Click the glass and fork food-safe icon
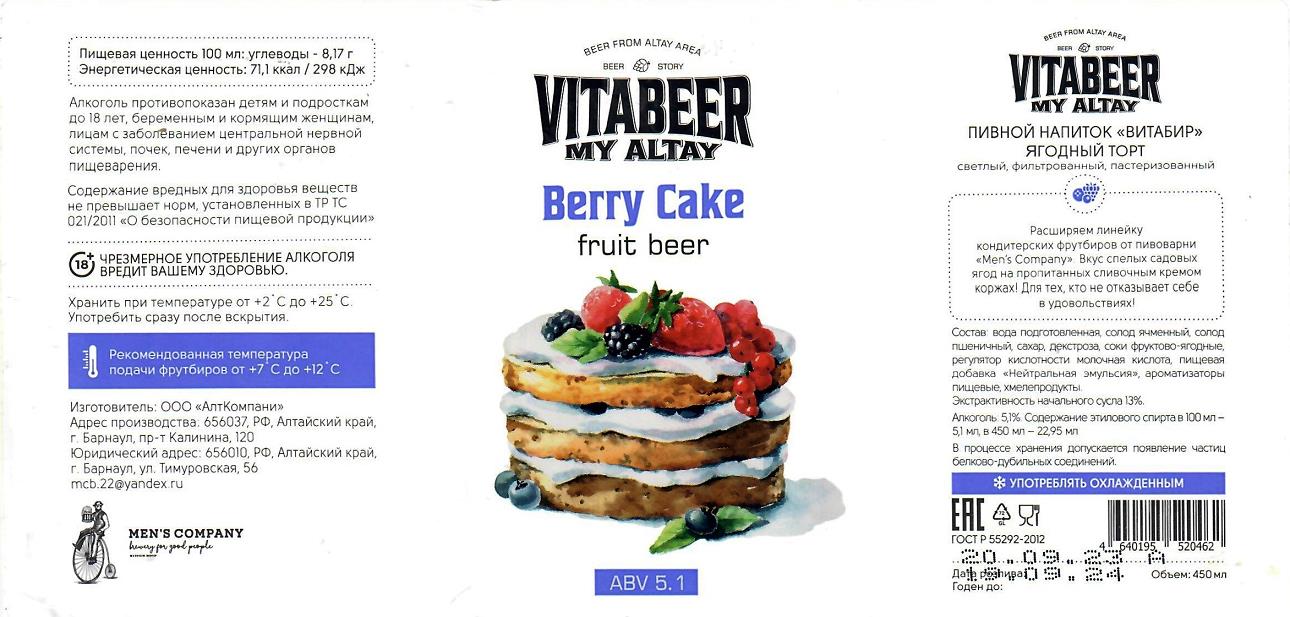 click(x=1029, y=515)
